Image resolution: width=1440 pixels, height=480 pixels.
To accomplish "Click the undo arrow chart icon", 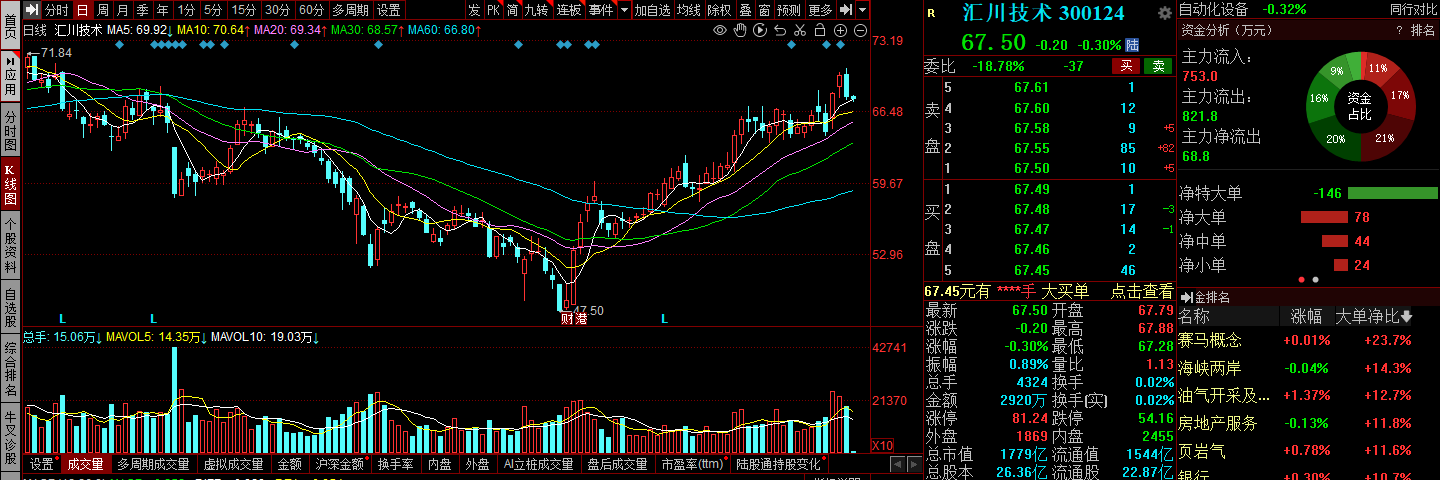I will click(779, 31).
